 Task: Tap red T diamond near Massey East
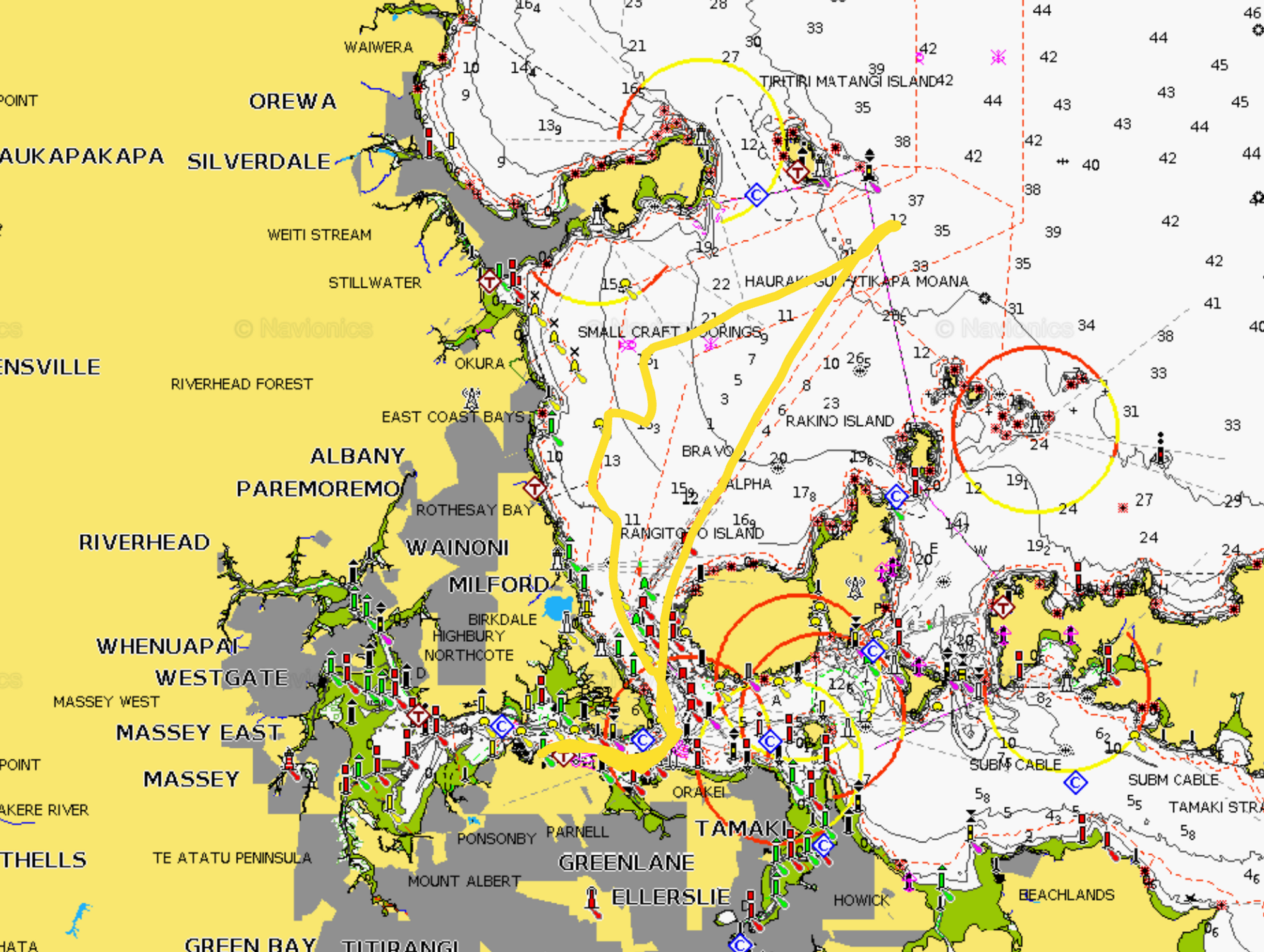[418, 716]
